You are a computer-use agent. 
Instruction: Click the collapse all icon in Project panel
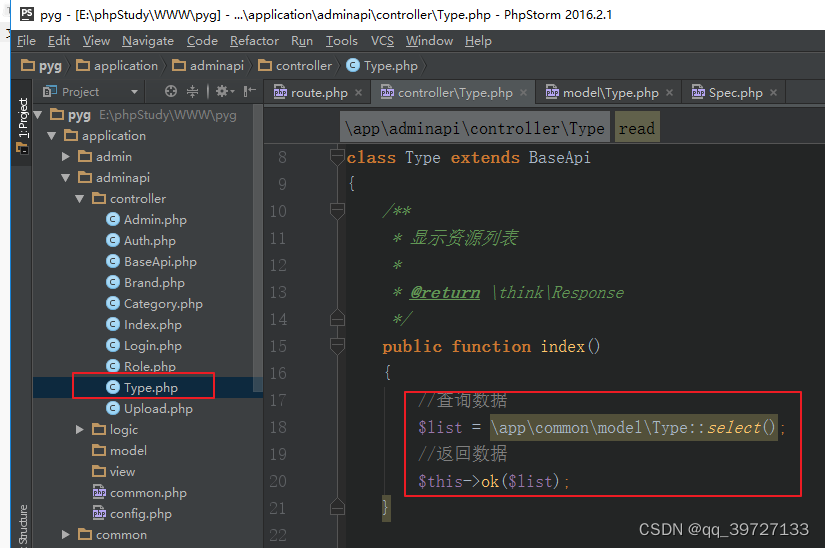pos(193,92)
